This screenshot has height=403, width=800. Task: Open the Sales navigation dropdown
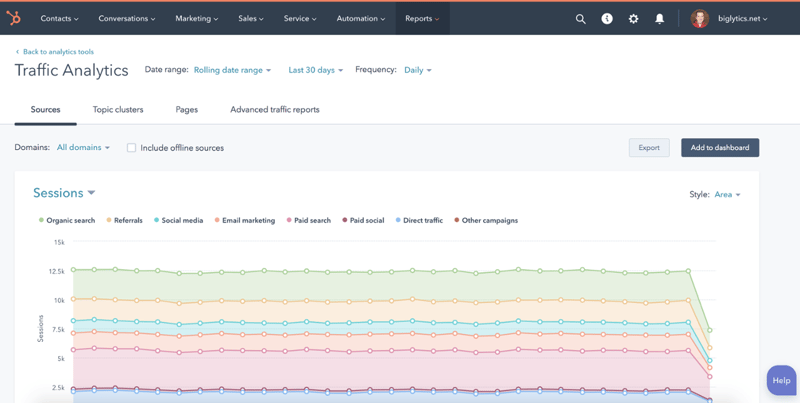pos(251,19)
